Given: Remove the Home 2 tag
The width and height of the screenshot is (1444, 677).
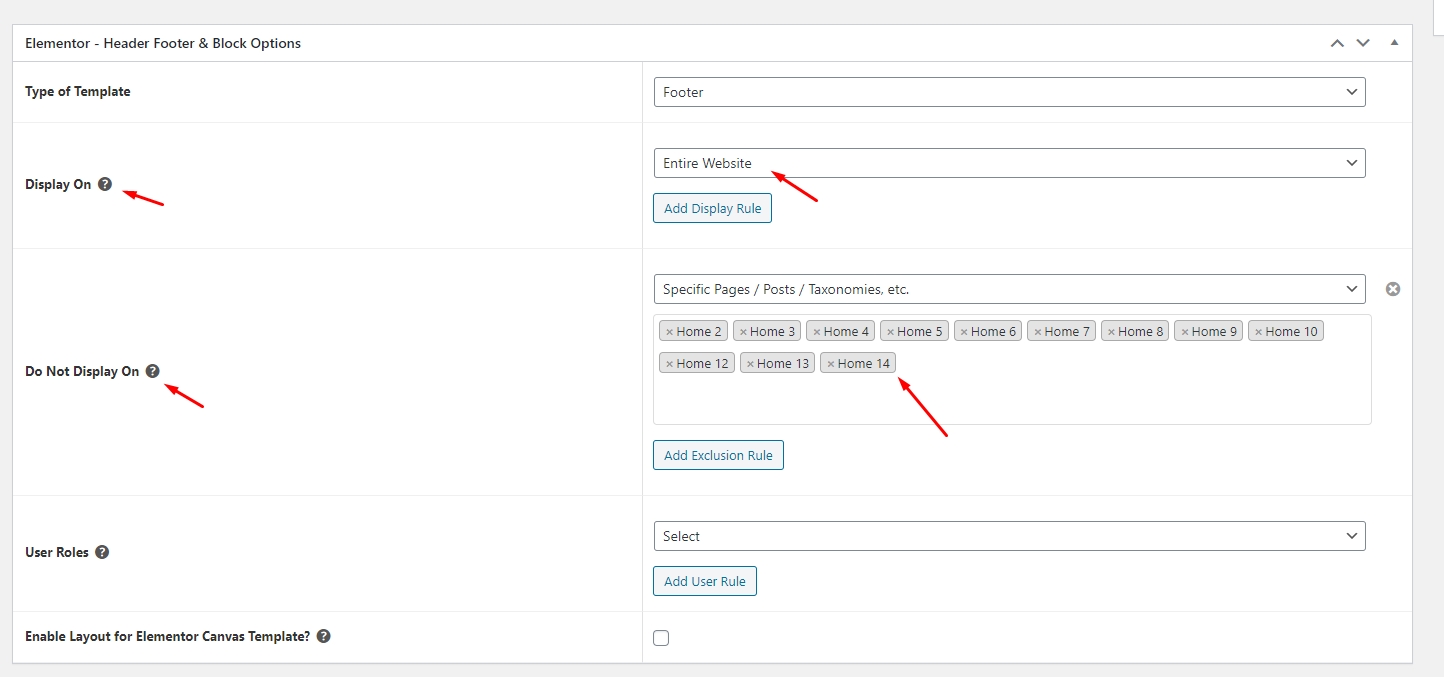Looking at the screenshot, I should pyautogui.click(x=669, y=332).
